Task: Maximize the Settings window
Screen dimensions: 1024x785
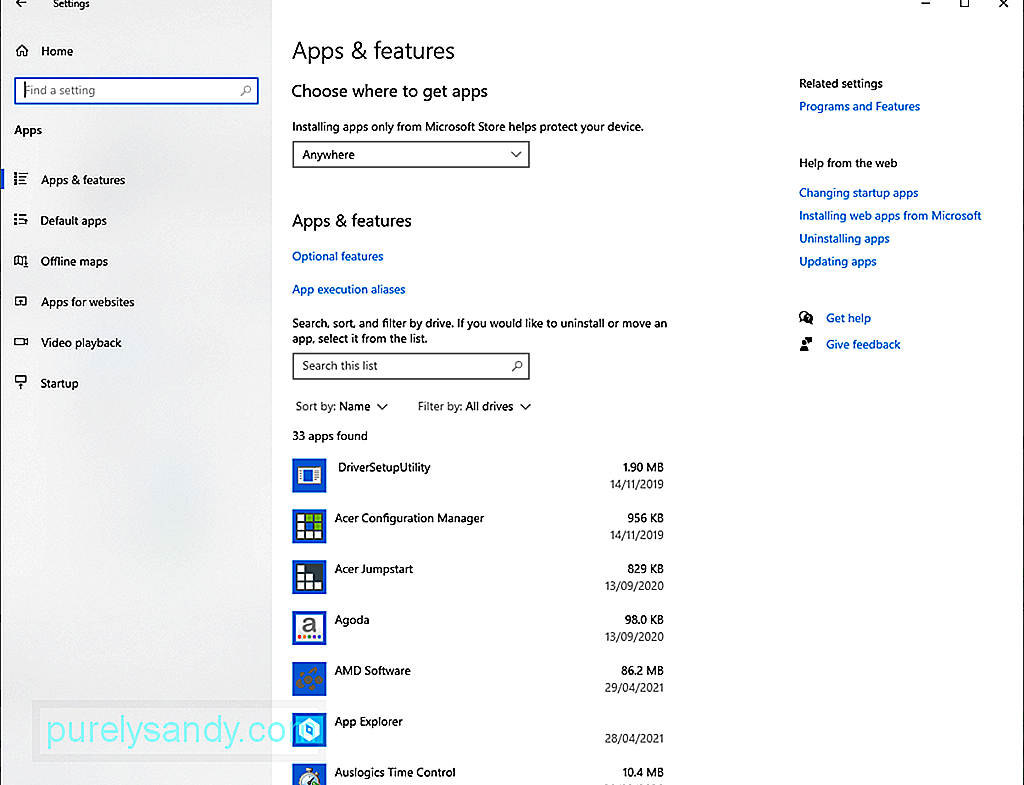Action: [964, 3]
